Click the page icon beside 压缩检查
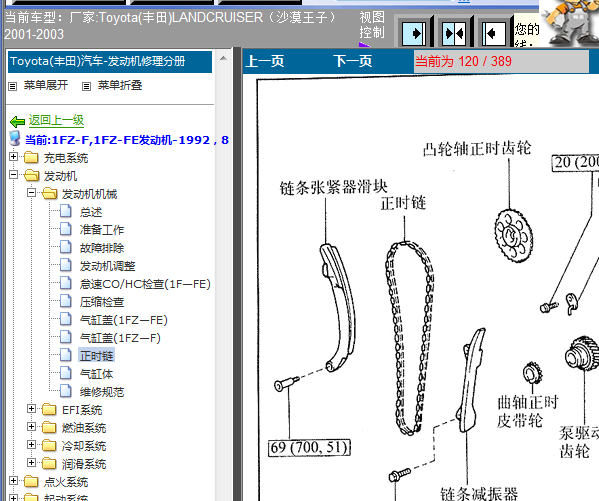599x501 pixels. pos(66,302)
